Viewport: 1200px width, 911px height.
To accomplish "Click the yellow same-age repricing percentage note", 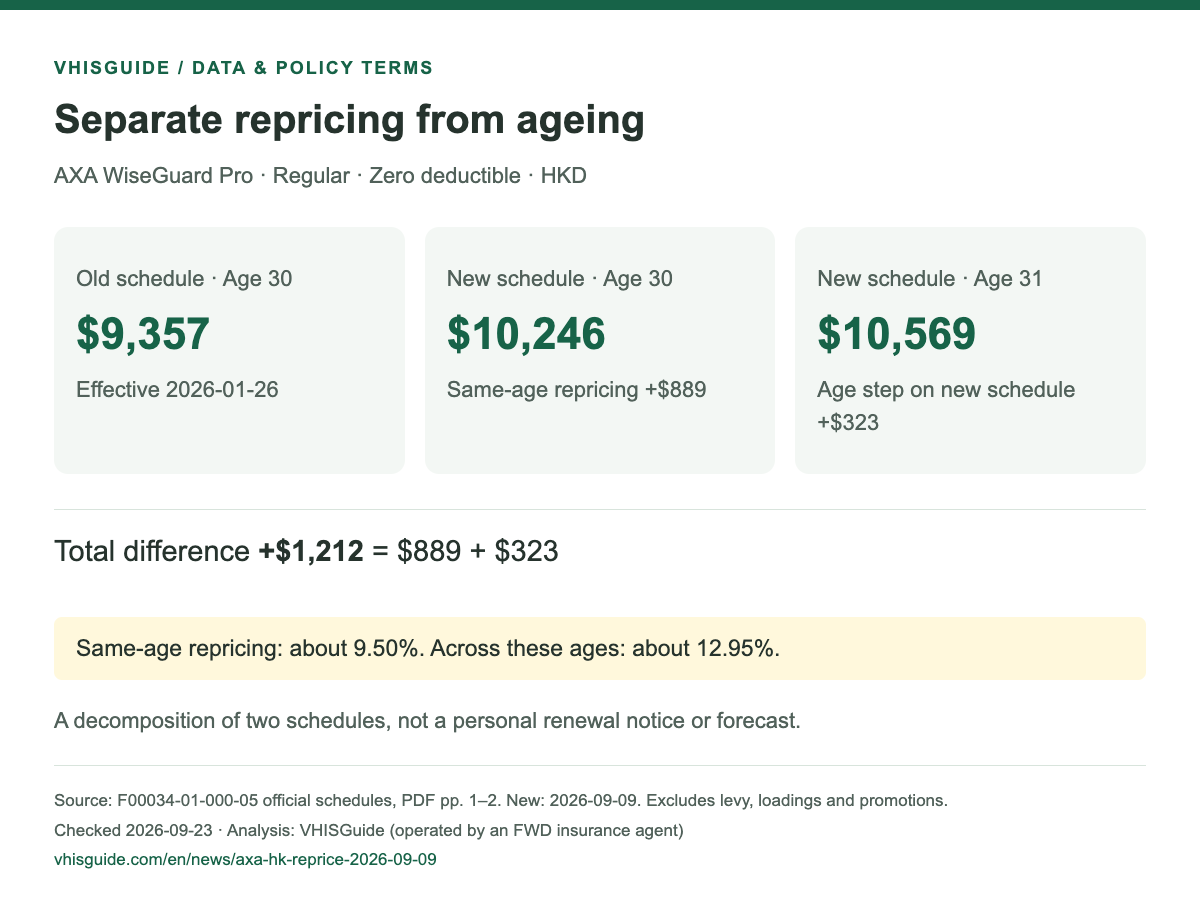I will coord(600,649).
